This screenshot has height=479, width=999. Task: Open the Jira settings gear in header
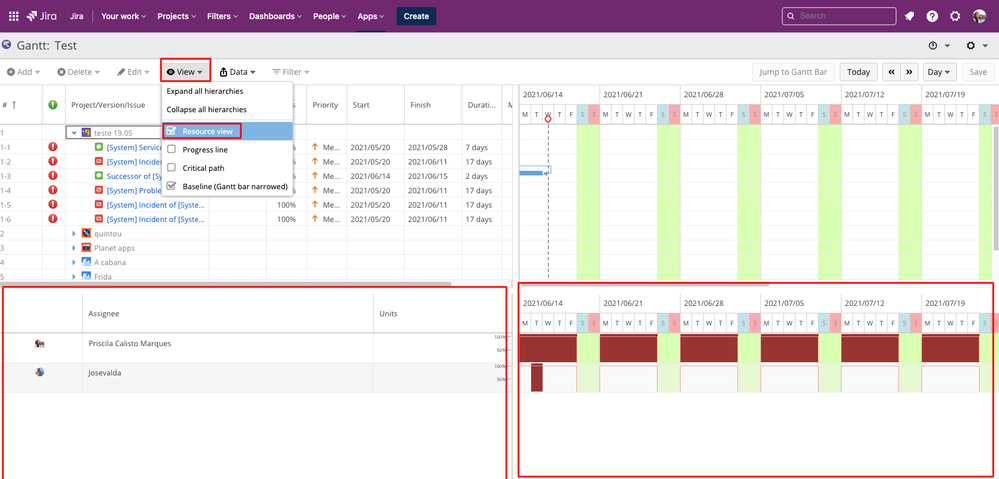pos(955,17)
